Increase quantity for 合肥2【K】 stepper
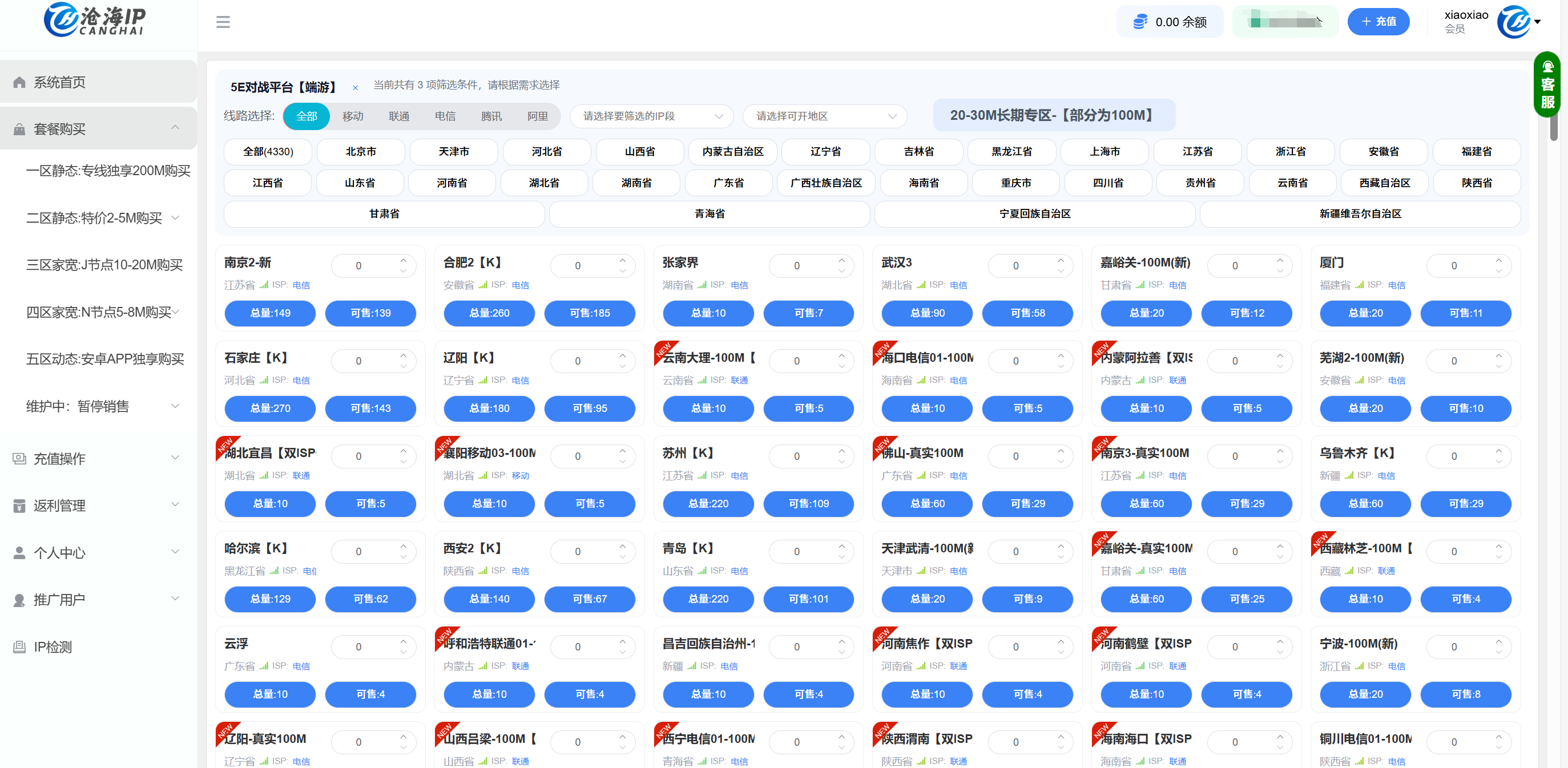The image size is (1568, 768). point(622,260)
